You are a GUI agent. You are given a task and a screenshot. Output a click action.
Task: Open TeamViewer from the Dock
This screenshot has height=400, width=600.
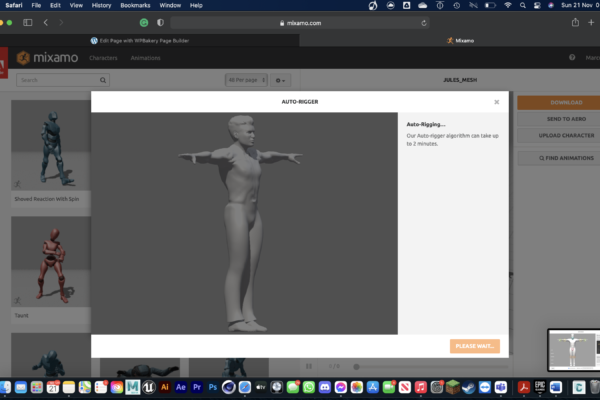point(484,387)
